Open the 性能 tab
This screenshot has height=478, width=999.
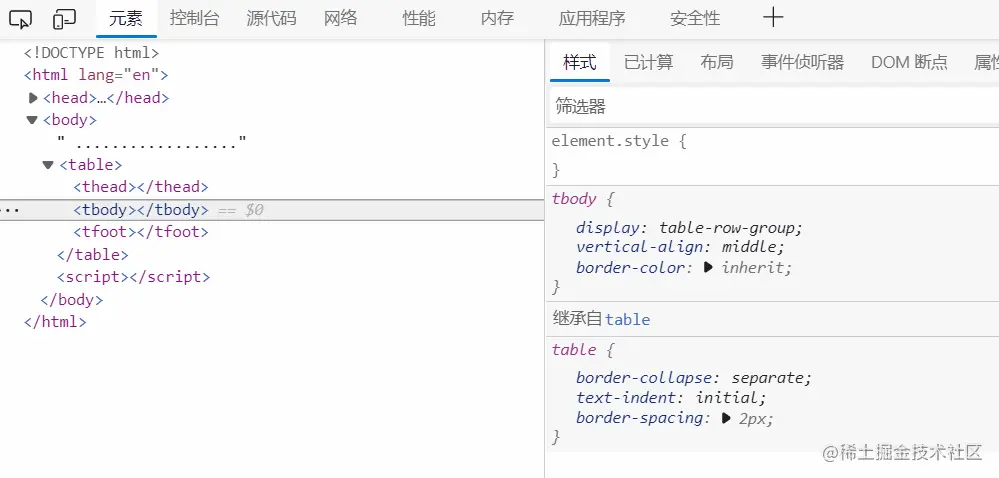pyautogui.click(x=419, y=19)
